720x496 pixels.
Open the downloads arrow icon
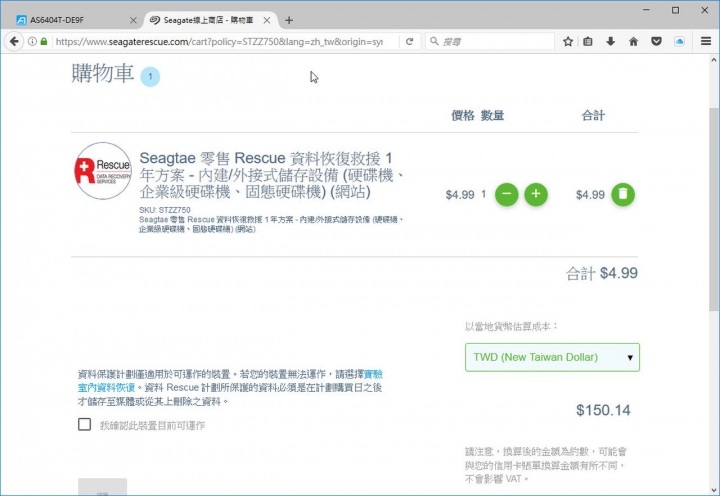610,41
